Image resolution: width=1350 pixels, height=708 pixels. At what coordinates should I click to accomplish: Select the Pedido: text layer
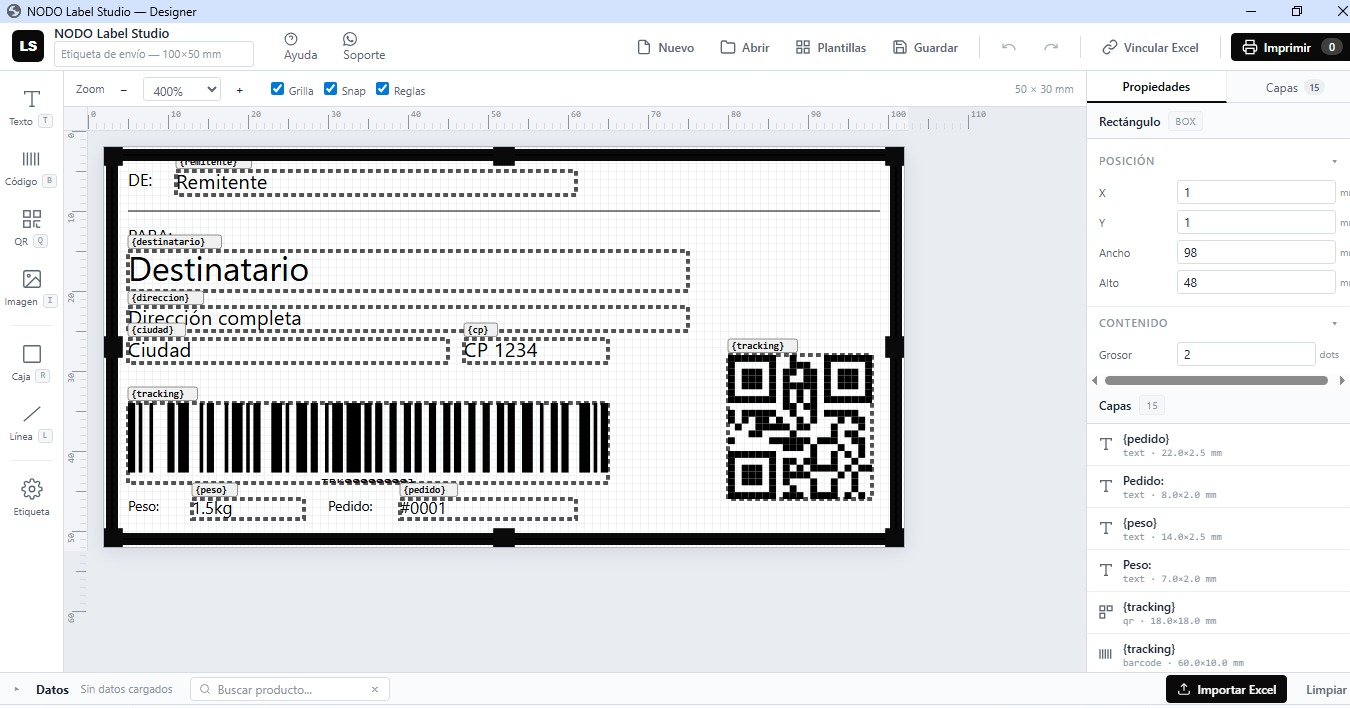click(x=1218, y=487)
